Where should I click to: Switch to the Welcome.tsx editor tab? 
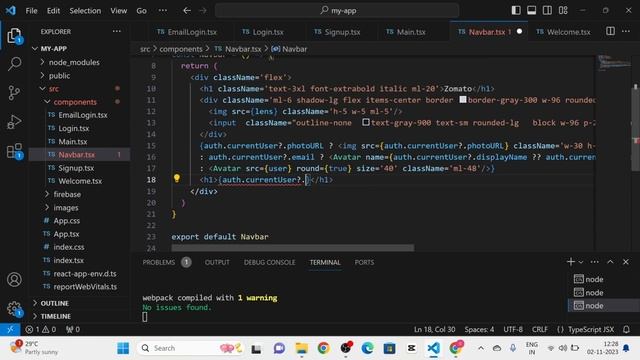click(x=563, y=32)
